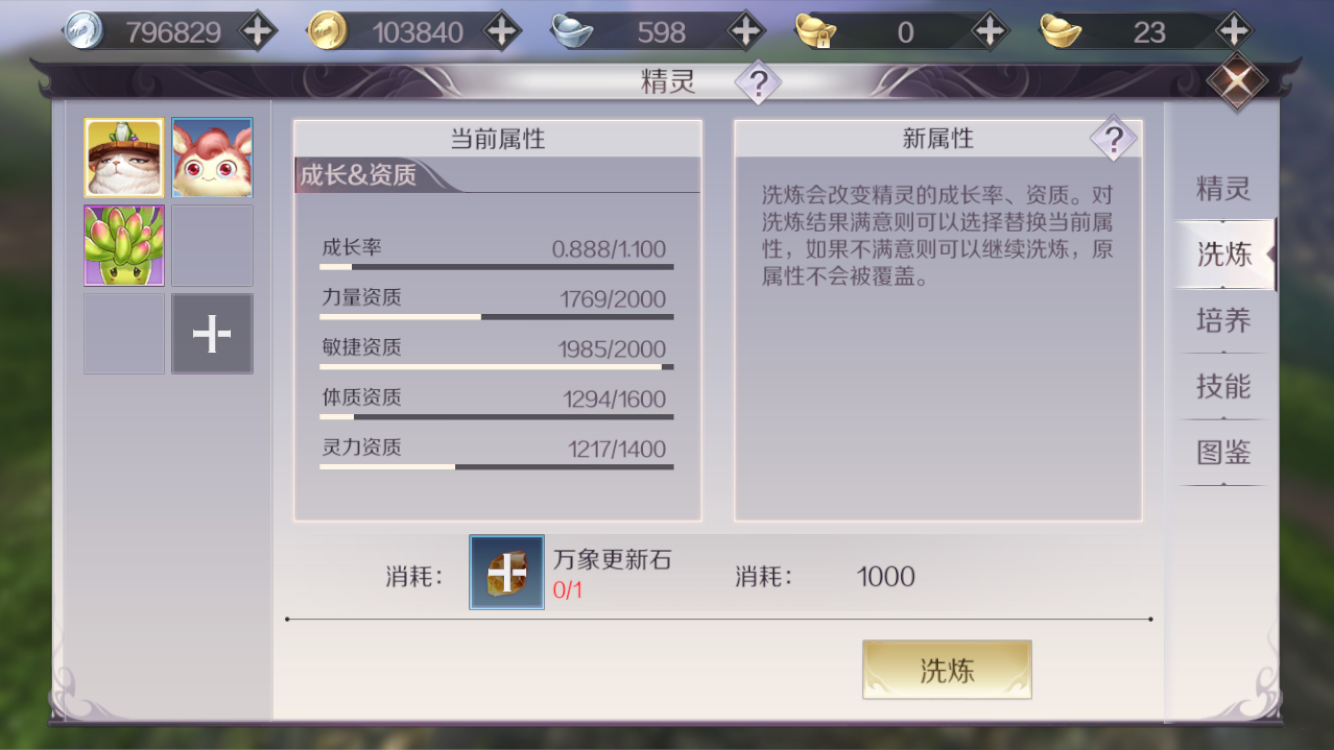Select the pink fox spirit portrait
This screenshot has width=1334, height=750.
[x=212, y=158]
